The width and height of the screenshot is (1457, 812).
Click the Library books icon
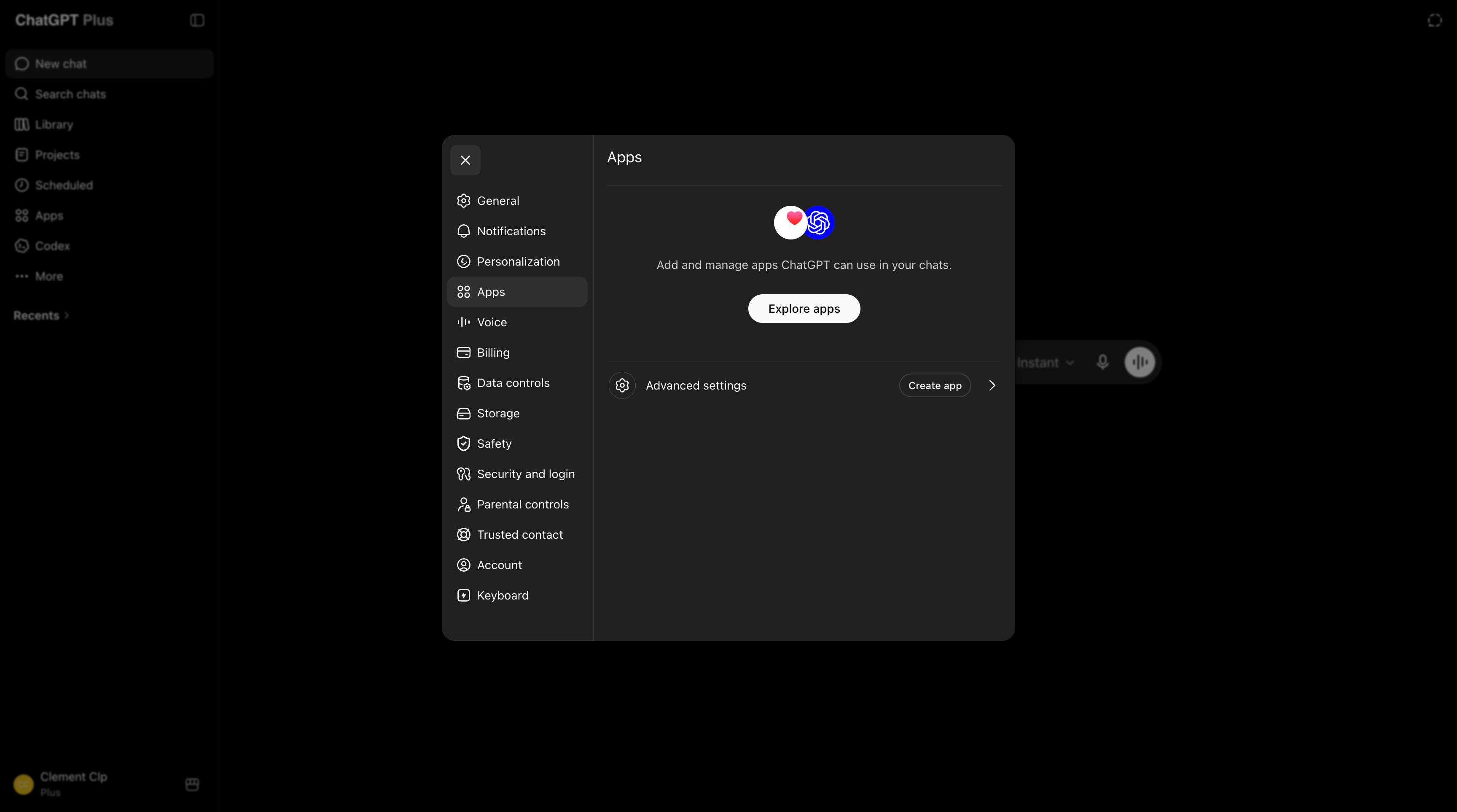coord(22,124)
